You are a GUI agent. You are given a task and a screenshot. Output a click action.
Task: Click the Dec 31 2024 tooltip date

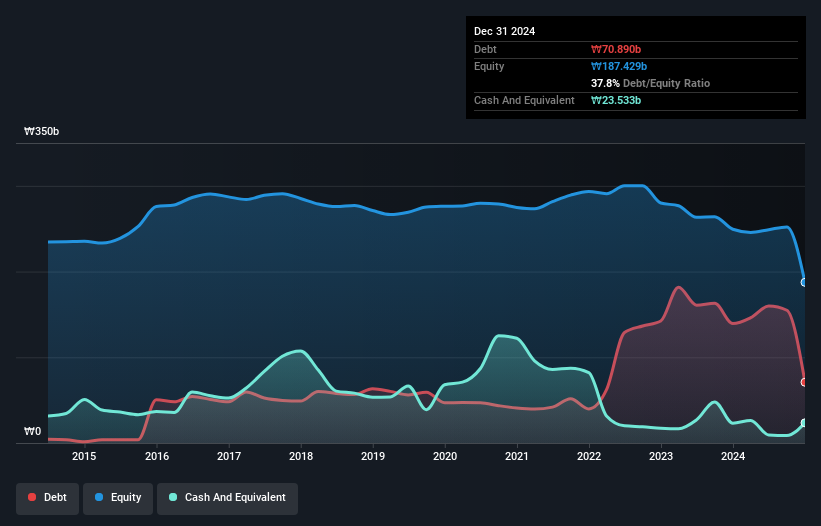504,31
